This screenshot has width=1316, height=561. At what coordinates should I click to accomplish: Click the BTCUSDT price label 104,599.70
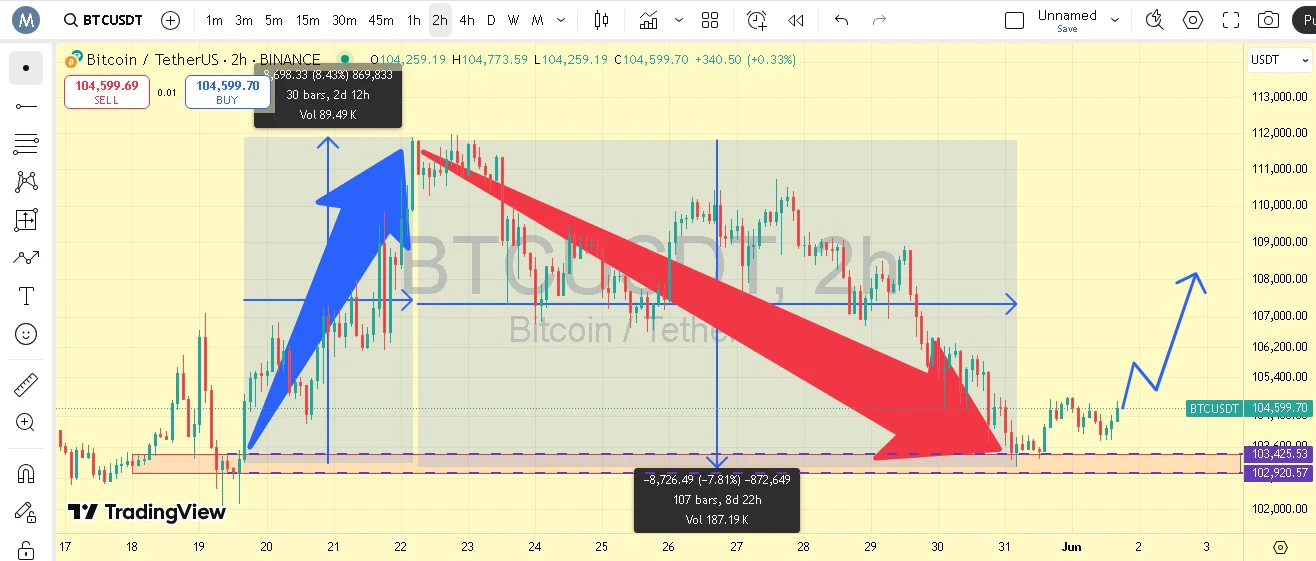click(1278, 408)
